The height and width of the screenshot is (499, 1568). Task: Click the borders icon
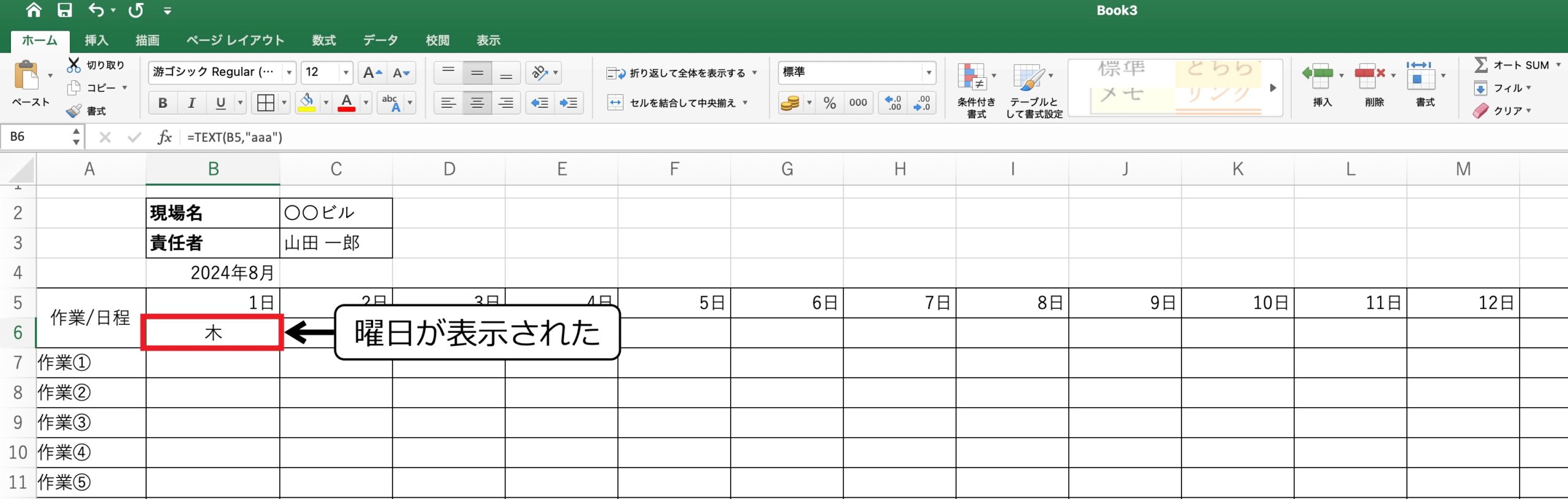pyautogui.click(x=266, y=103)
